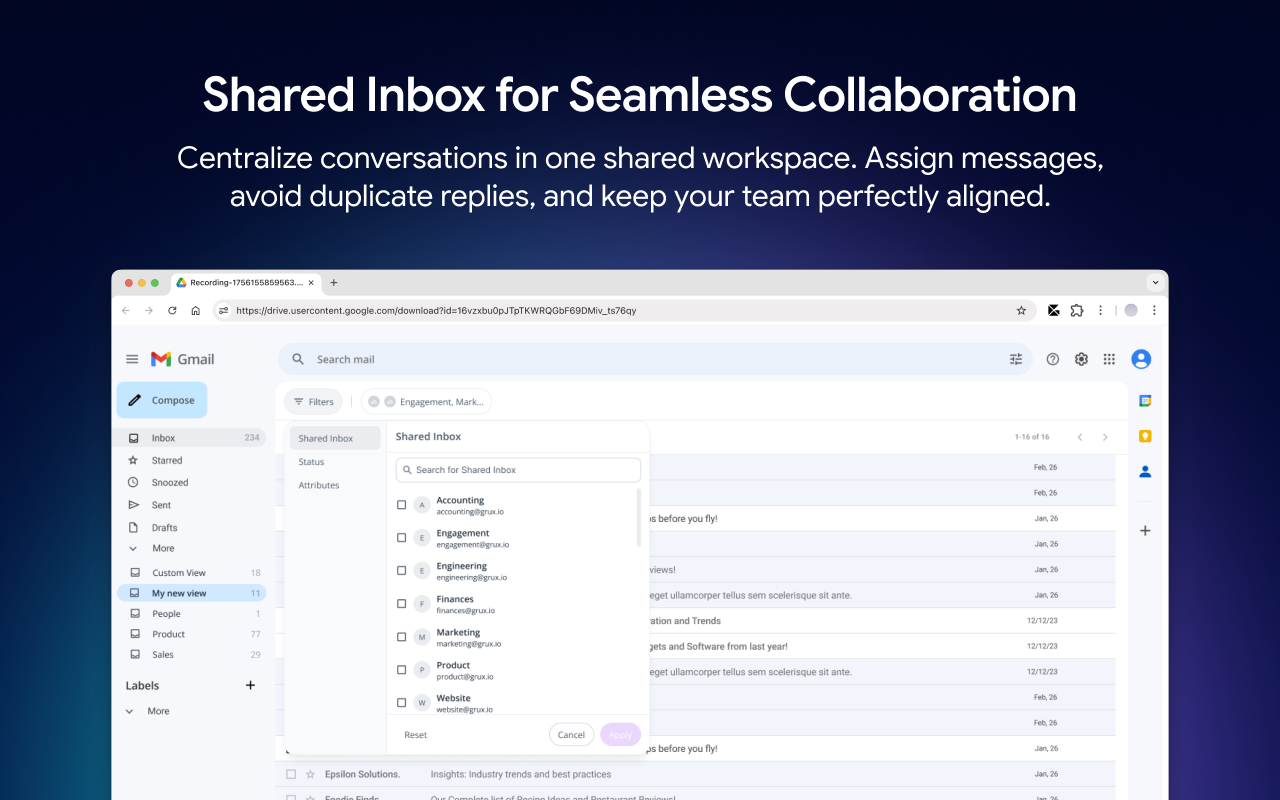Viewport: 1280px width, 800px height.
Task: Go to older emails with right chevron
Action: [x=1105, y=437]
